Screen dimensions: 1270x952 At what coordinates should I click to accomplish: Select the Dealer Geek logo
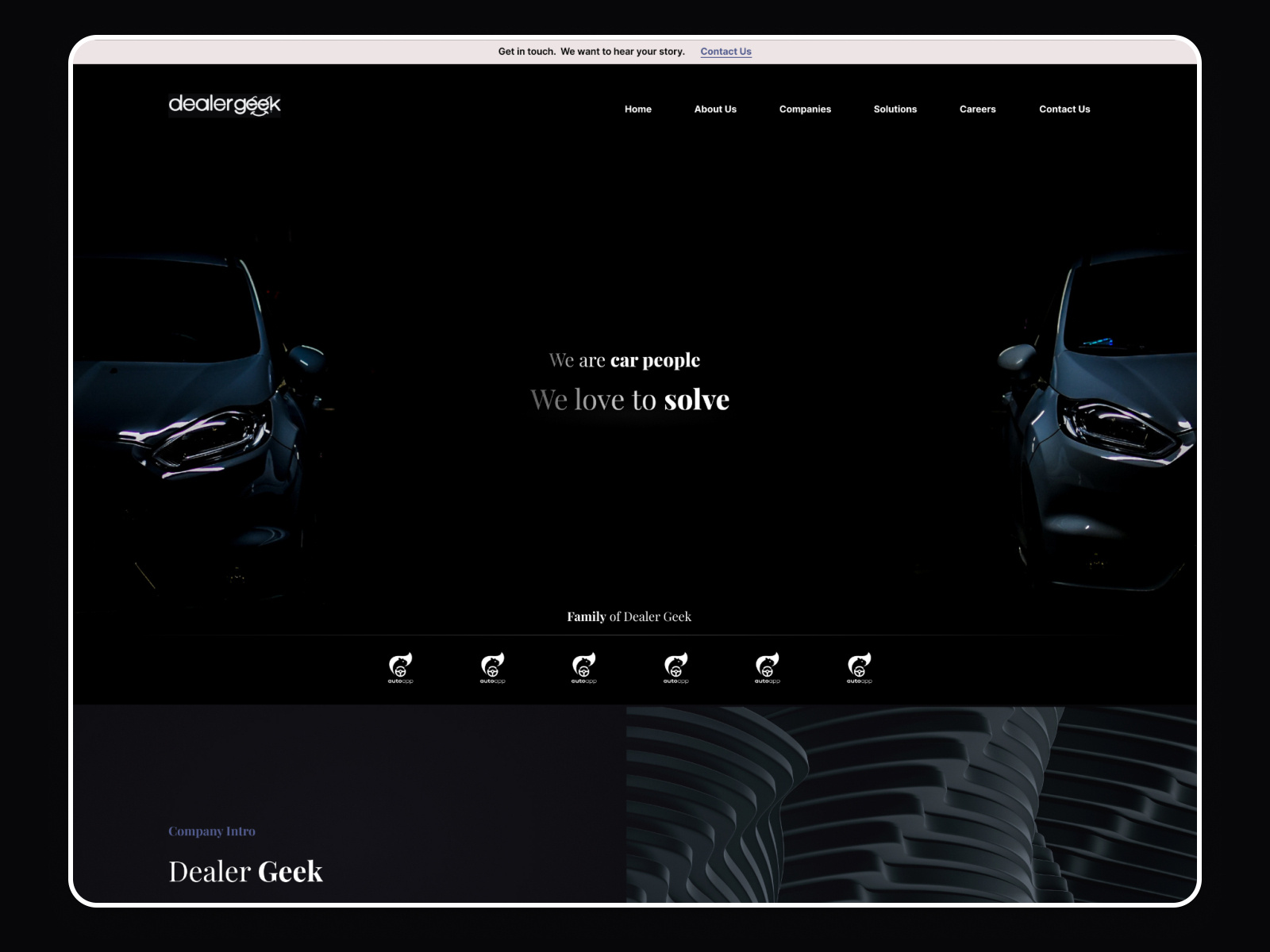225,104
